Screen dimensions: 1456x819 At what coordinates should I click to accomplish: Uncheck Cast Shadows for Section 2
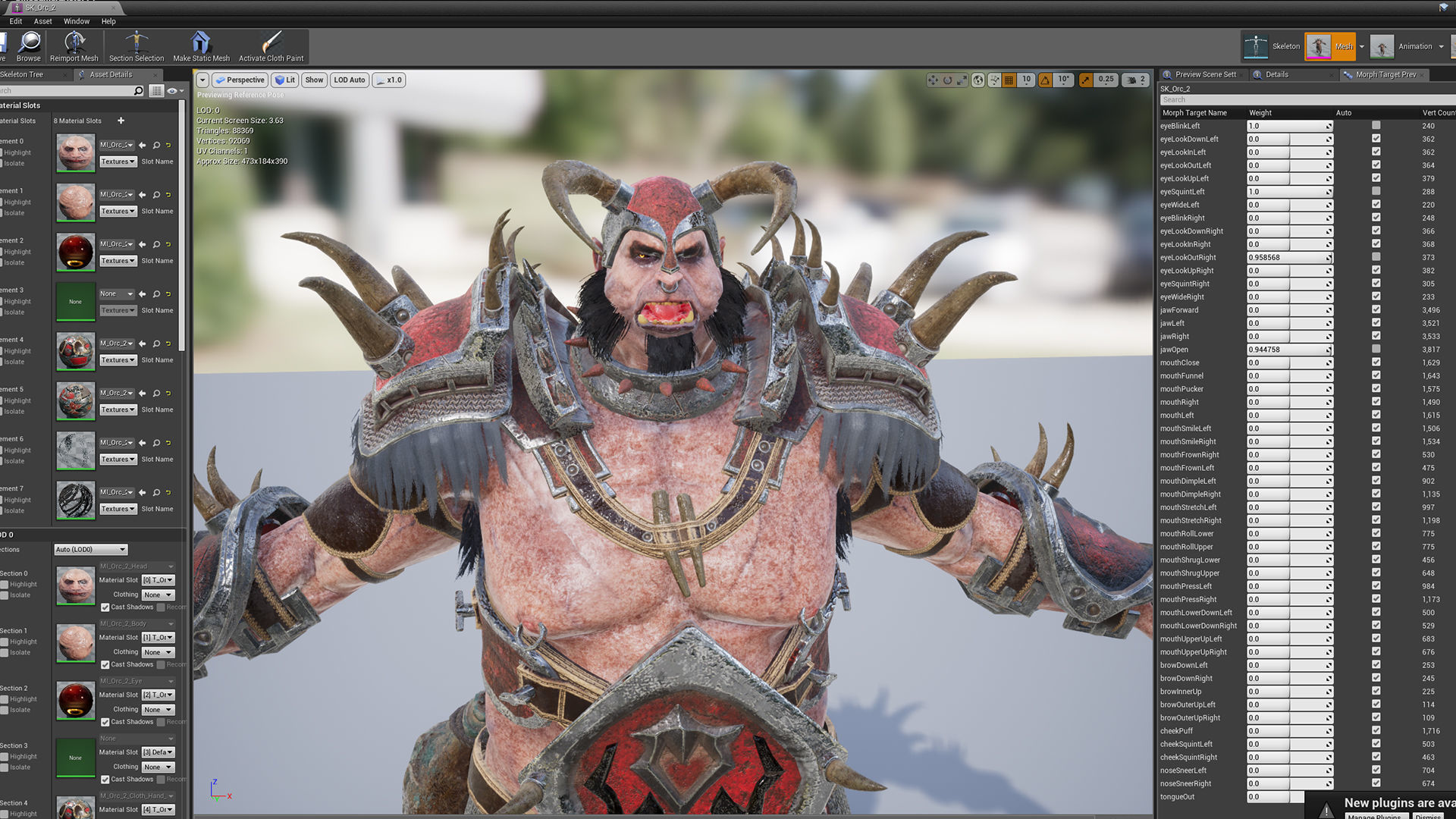[x=105, y=722]
